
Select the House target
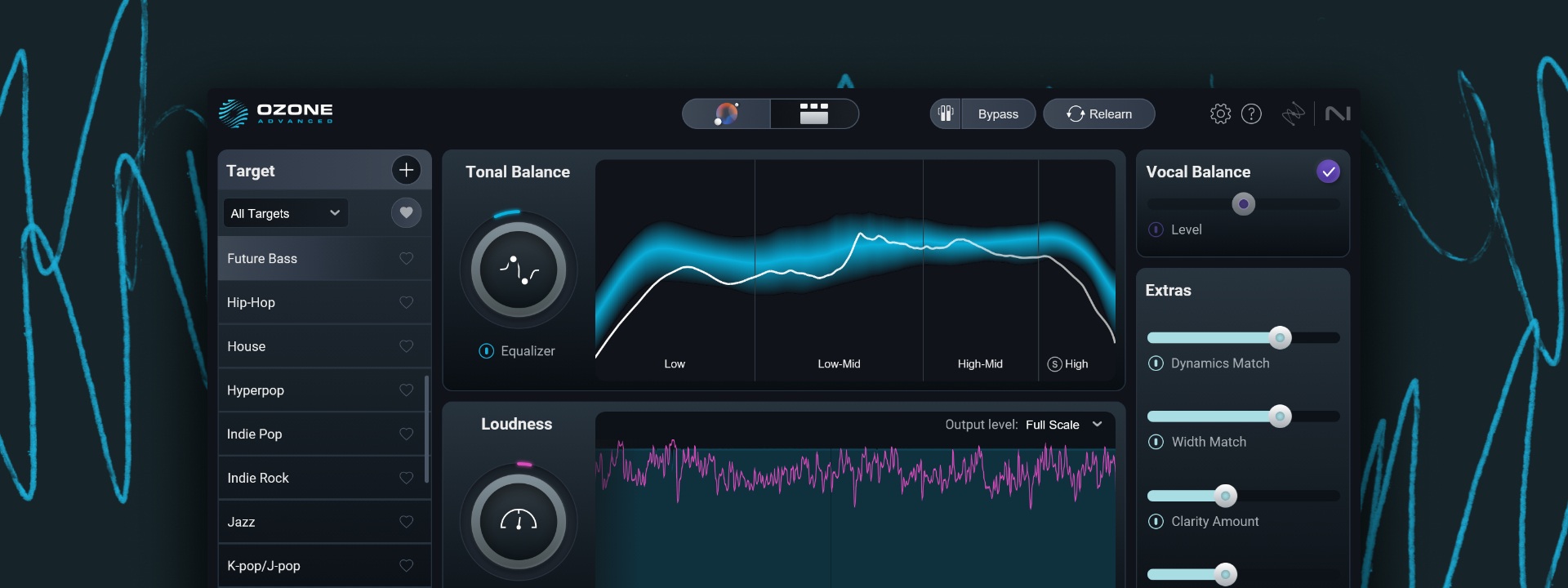point(324,346)
